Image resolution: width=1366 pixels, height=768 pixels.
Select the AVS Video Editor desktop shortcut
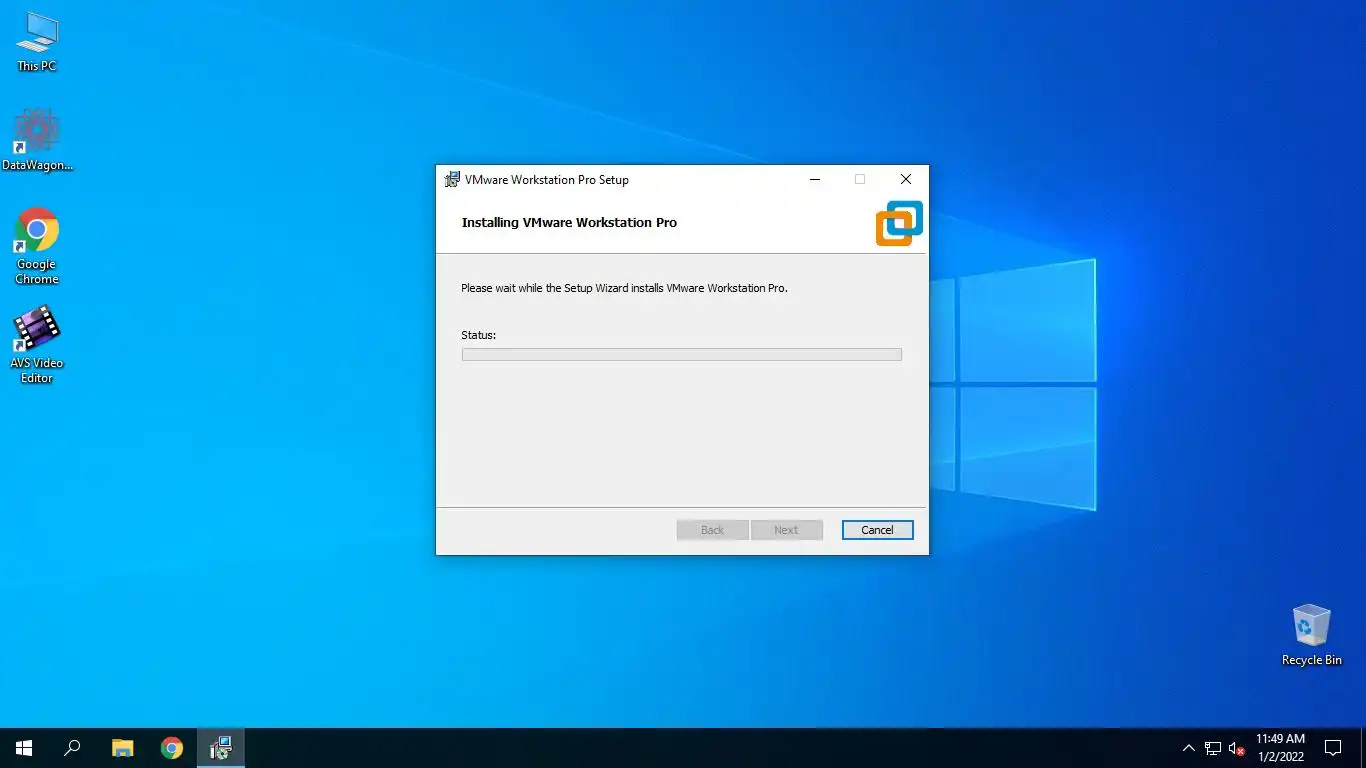tap(37, 345)
